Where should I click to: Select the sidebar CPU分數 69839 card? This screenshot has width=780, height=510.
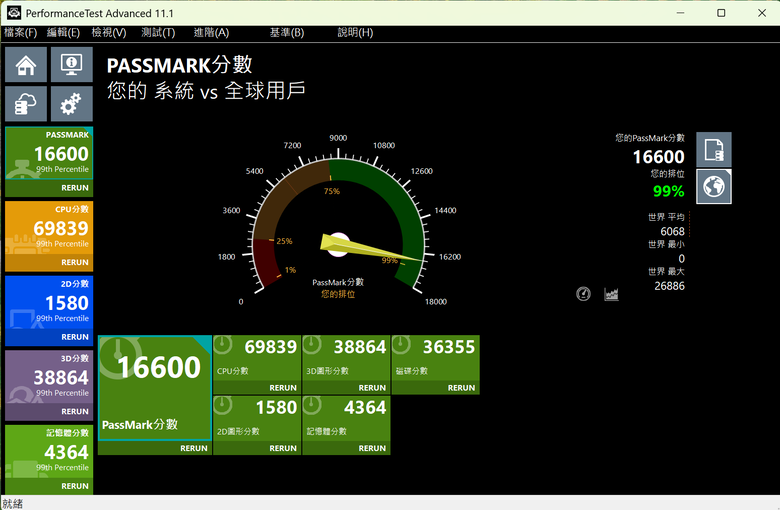click(x=49, y=228)
